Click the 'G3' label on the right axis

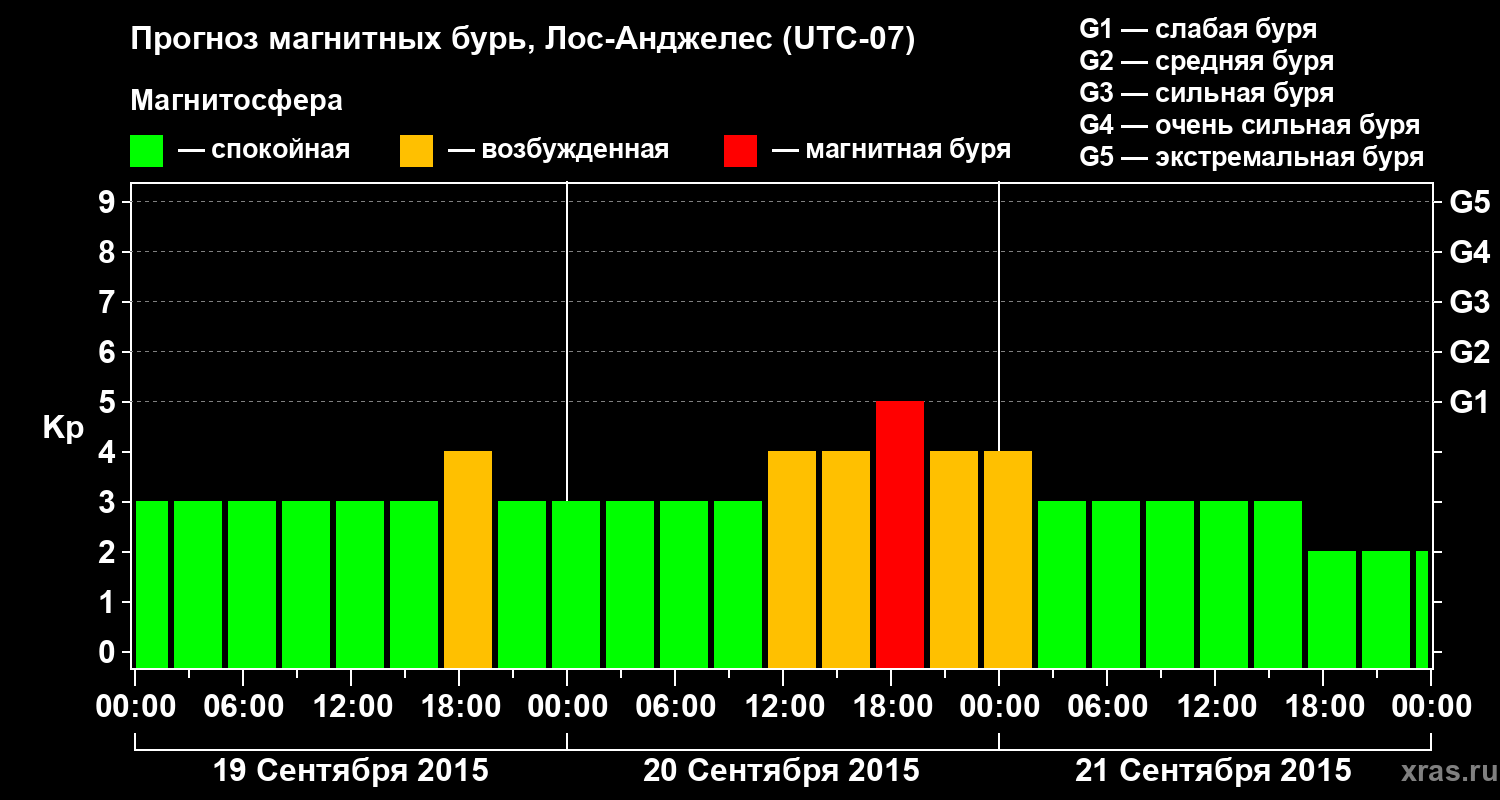[1470, 302]
